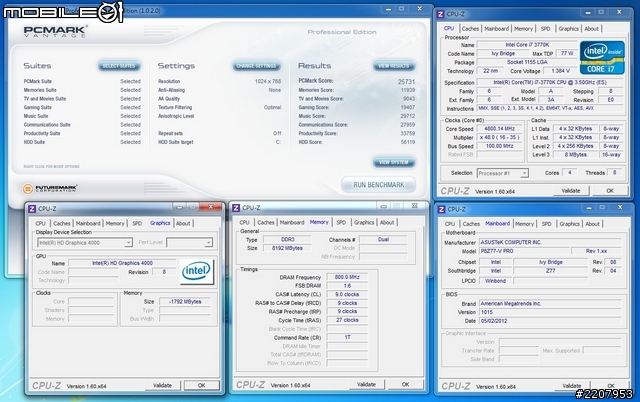
Task: Switch to Caches tab in Graphics CPU-Z window
Action: coord(62,223)
